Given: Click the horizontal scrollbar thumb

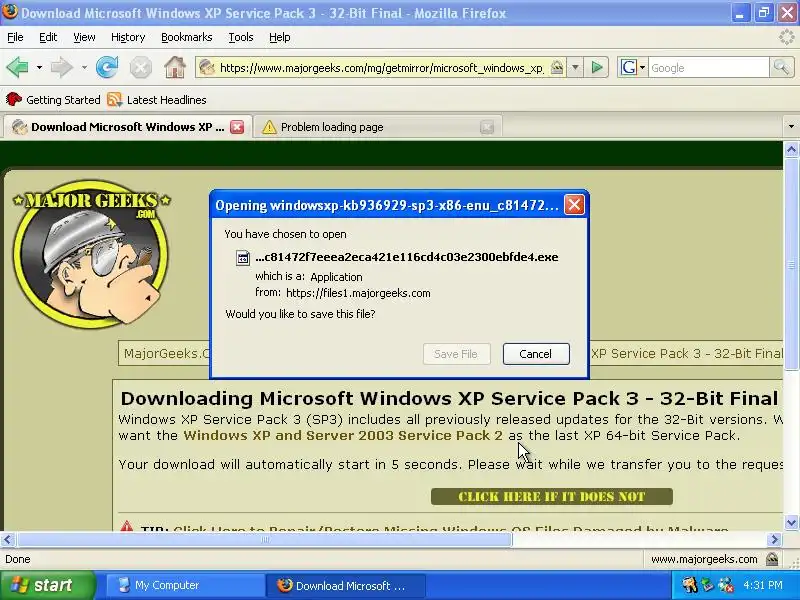Looking at the screenshot, I should tap(264, 539).
